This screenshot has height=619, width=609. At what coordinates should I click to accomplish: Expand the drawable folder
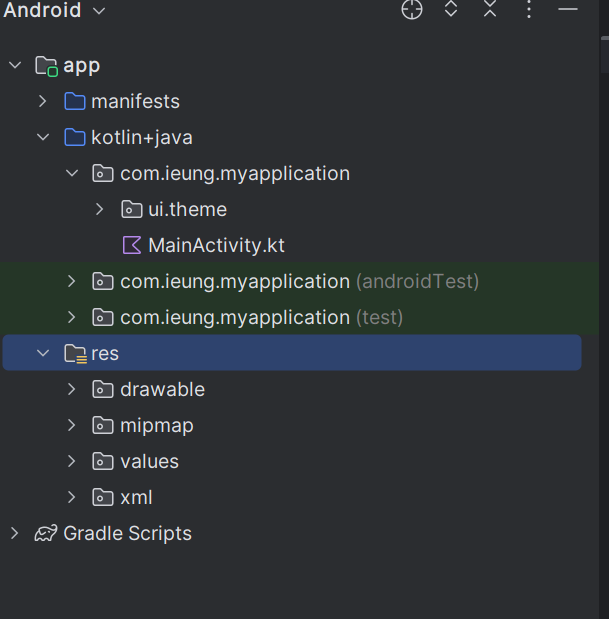71,389
